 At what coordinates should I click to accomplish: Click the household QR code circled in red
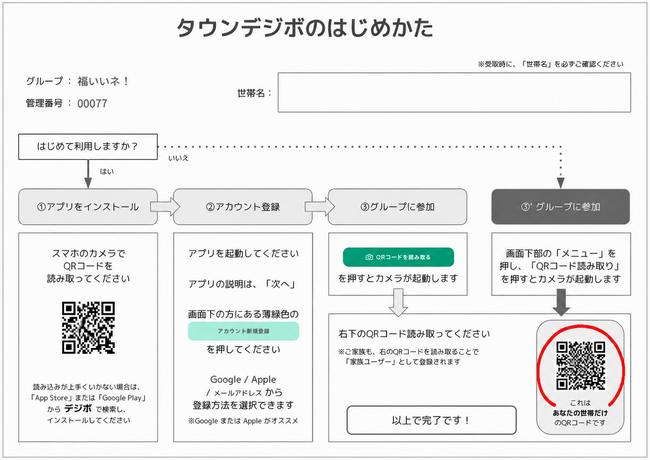pos(580,366)
